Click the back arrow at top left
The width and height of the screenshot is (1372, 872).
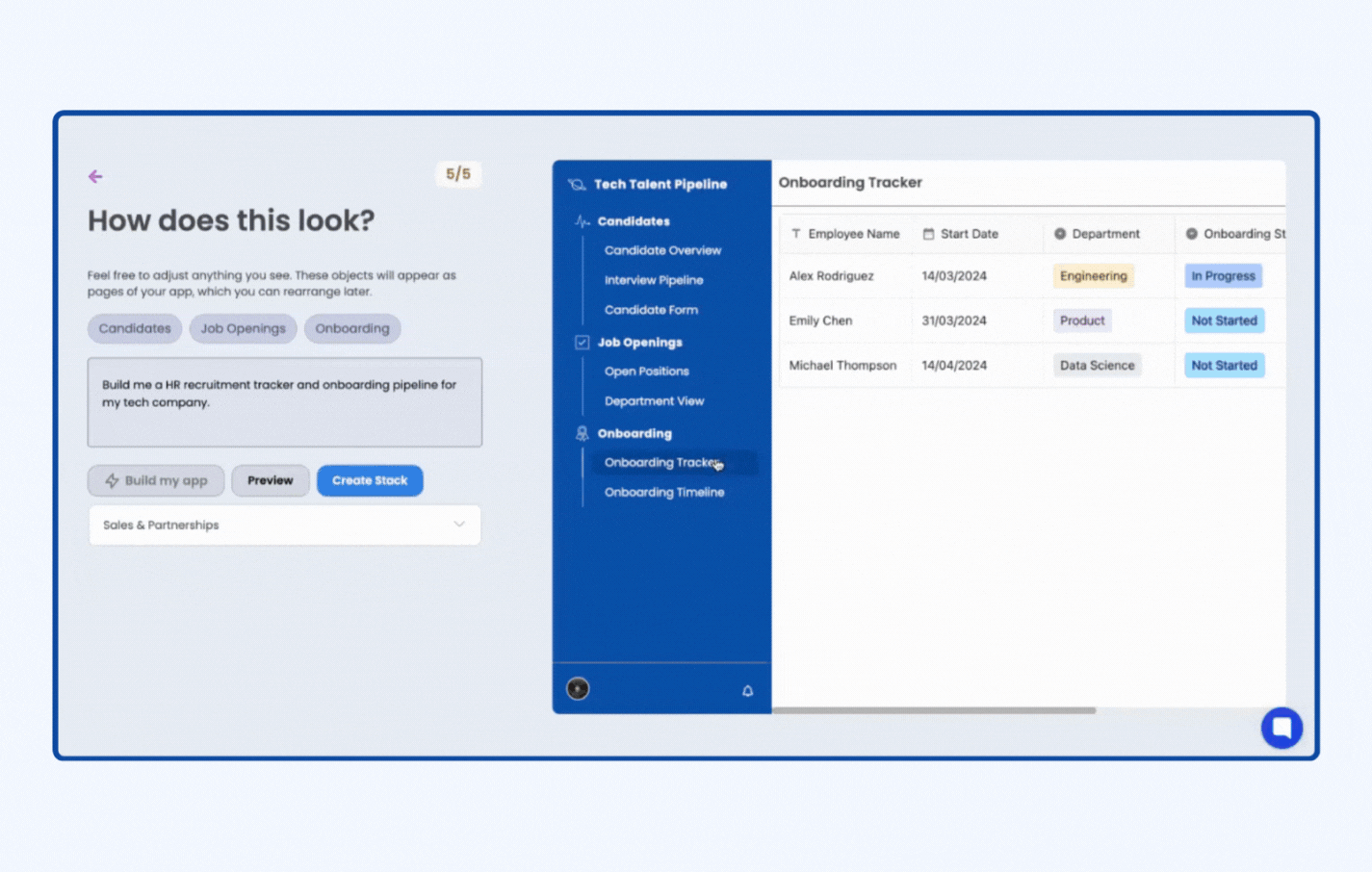(x=94, y=176)
